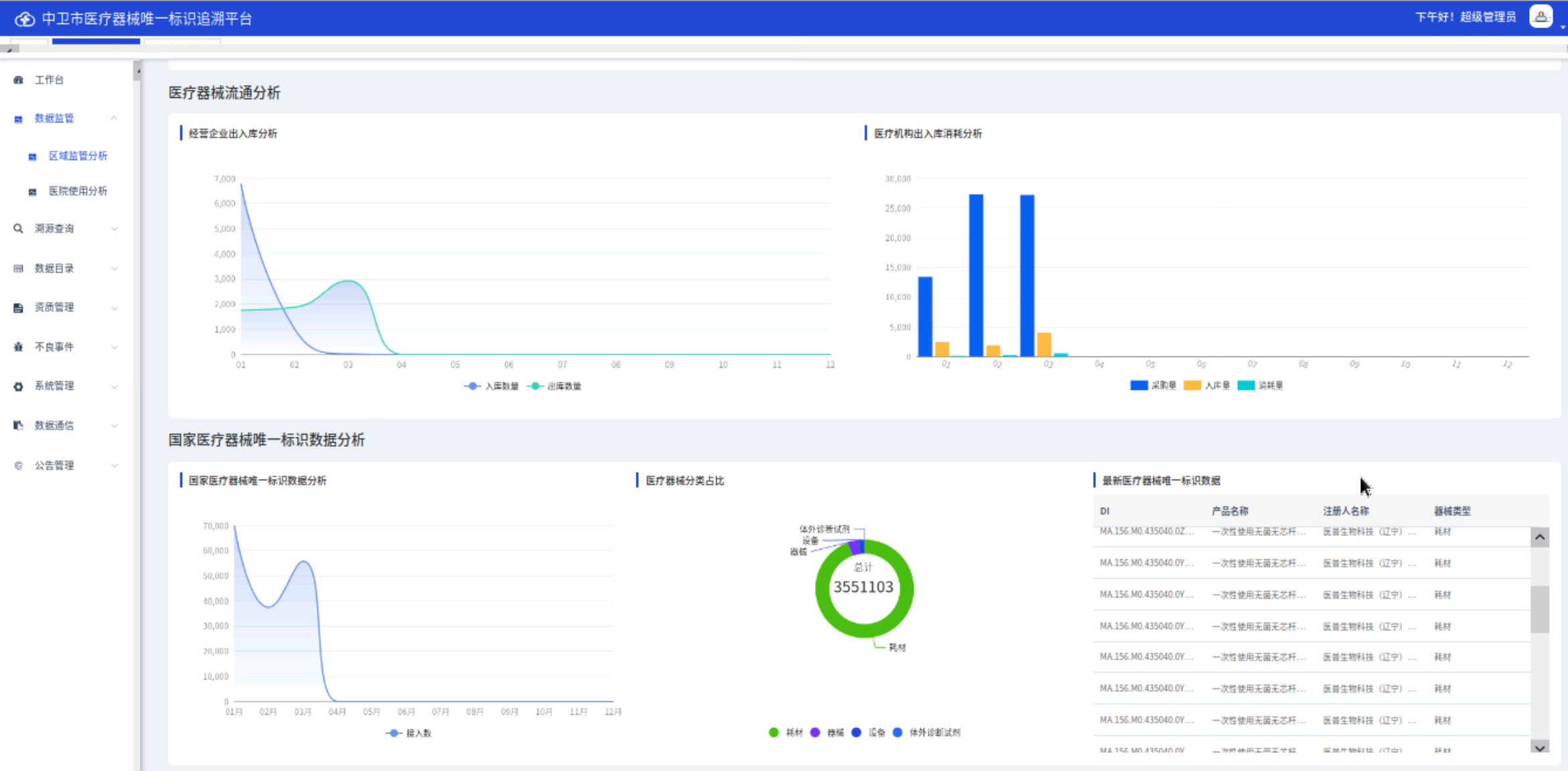Click the 不良事件 bug icon
This screenshot has width=1568, height=771.
click(19, 347)
